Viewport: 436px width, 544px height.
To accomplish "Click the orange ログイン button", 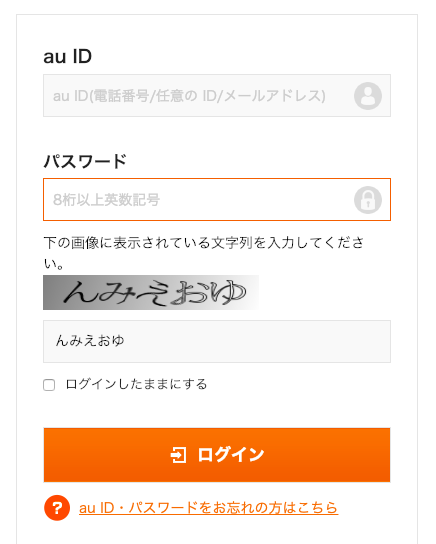I will coord(217,455).
